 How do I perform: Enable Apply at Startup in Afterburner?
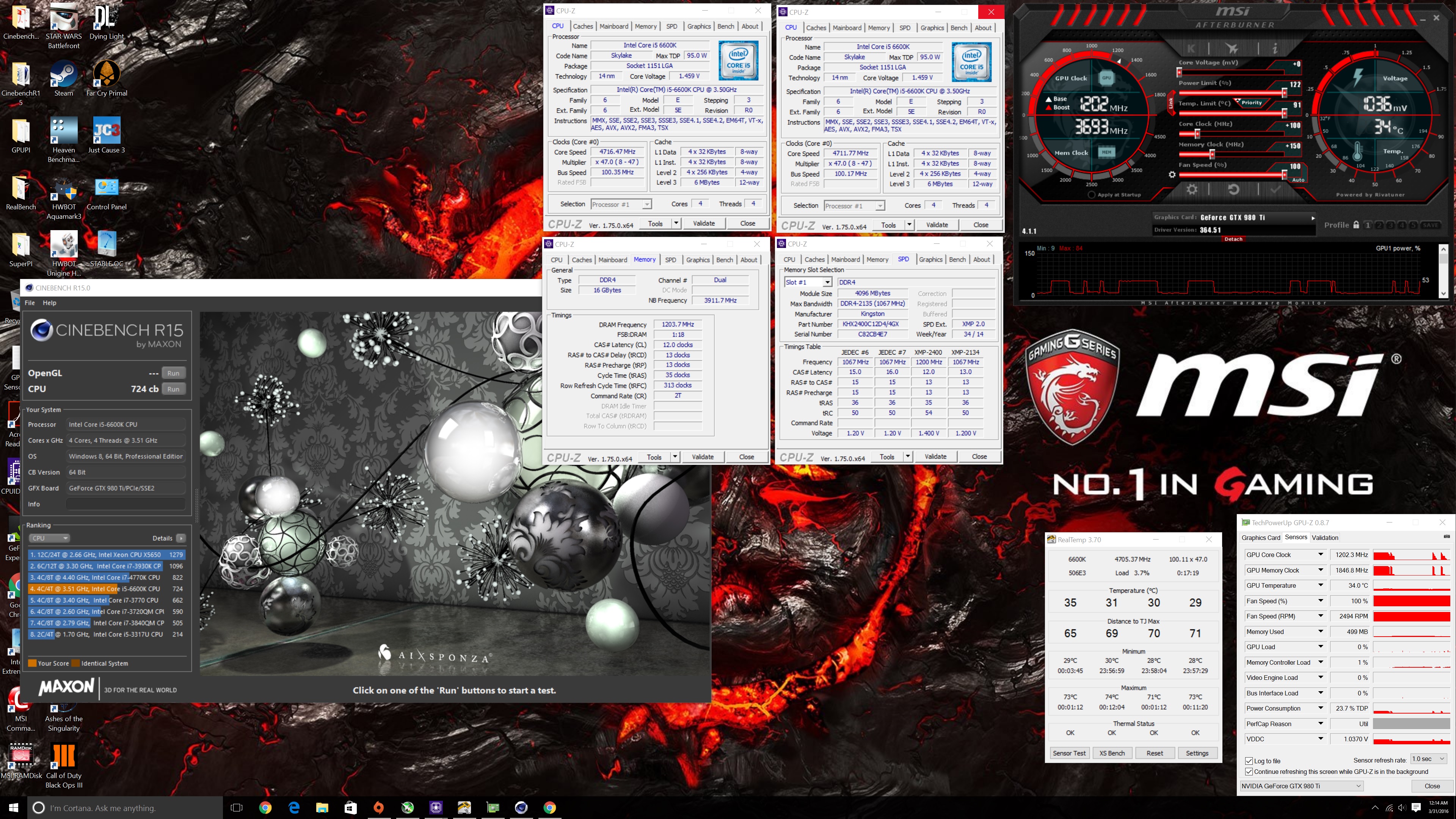point(1092,195)
